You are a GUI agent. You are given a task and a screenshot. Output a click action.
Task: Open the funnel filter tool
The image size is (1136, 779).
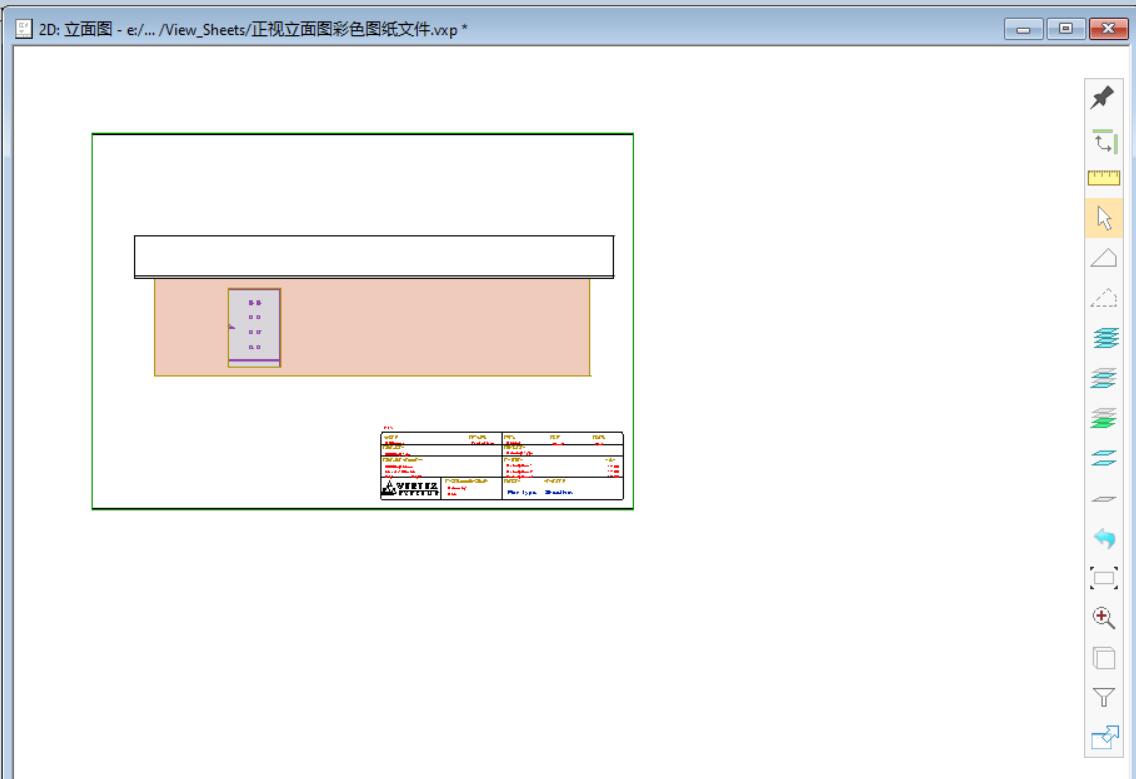1103,697
